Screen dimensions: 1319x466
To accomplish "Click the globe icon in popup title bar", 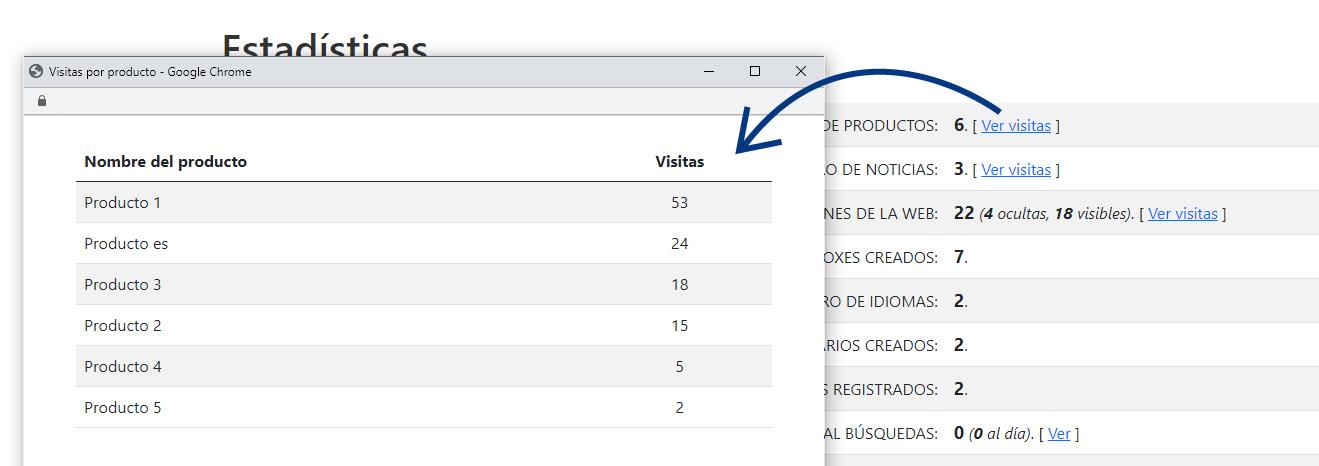I will [36, 72].
